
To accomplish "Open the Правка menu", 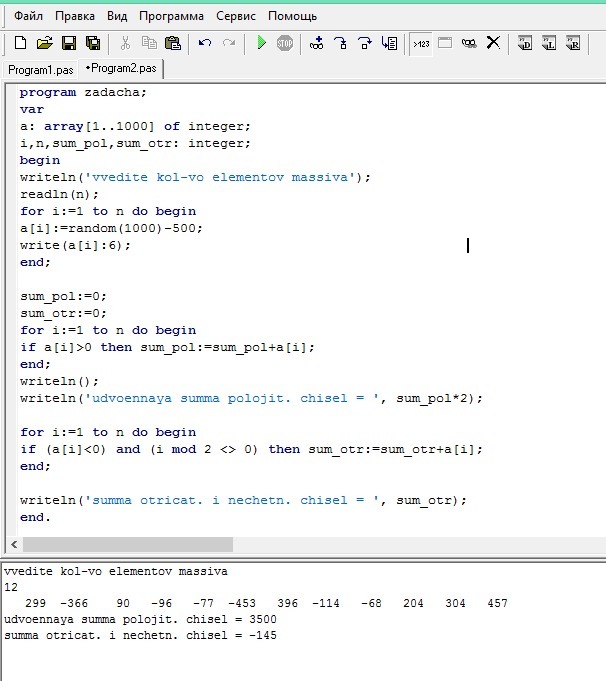I will 75,16.
